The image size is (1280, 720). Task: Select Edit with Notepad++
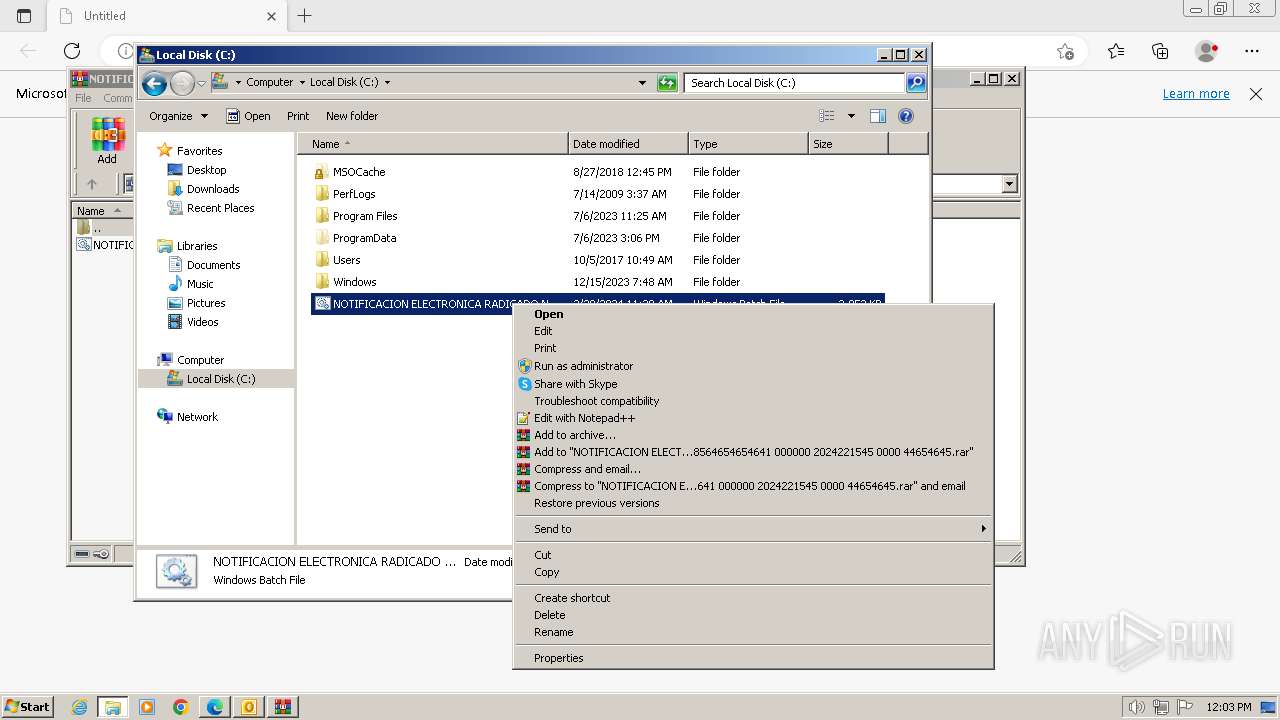click(753, 418)
